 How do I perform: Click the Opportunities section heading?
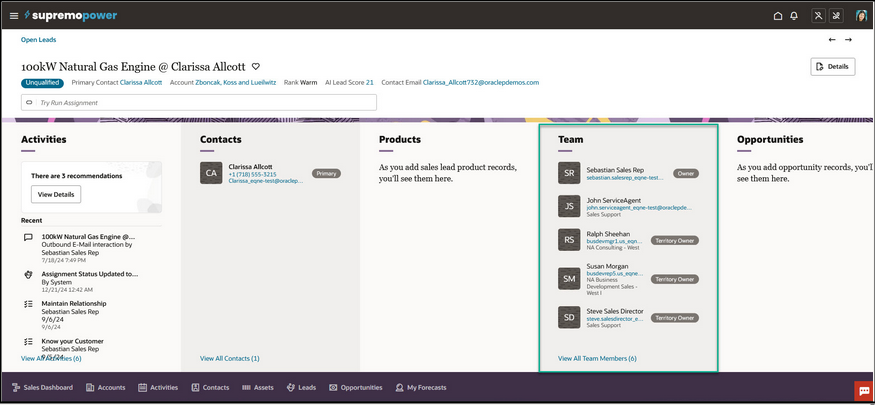770,139
